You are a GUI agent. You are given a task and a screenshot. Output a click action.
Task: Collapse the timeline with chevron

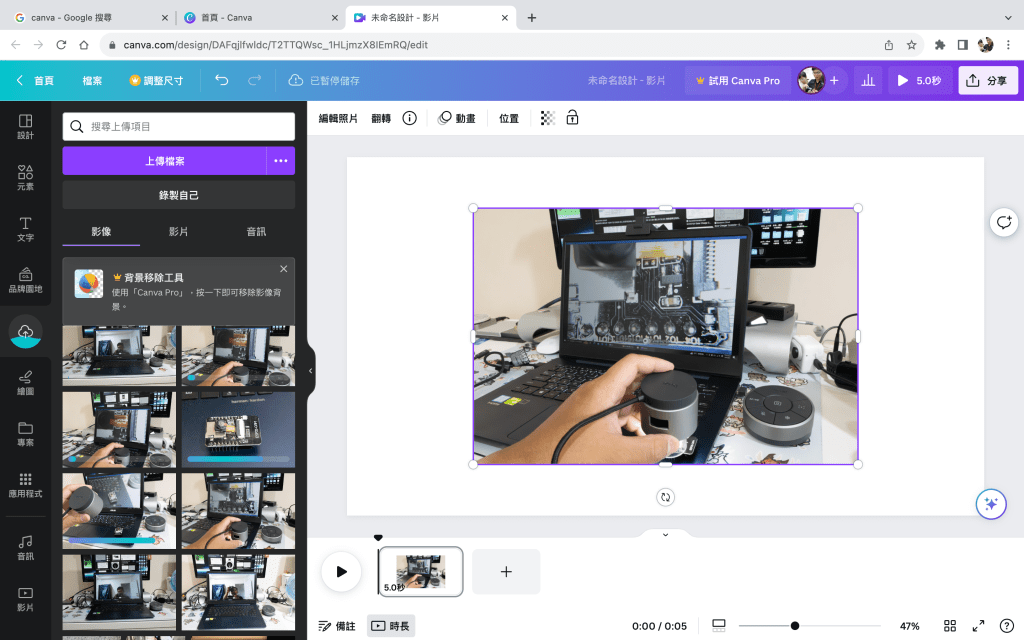(x=665, y=535)
